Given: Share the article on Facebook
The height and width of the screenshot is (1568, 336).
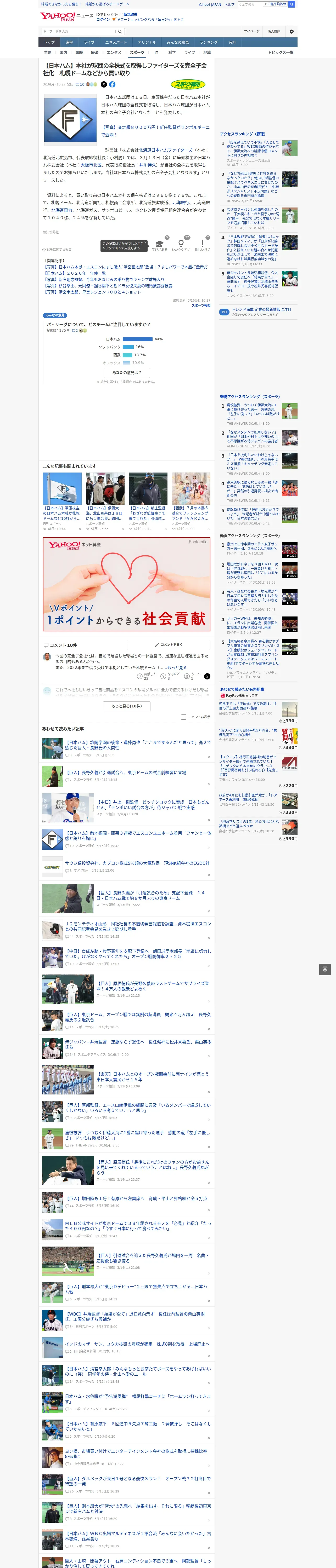Looking at the screenshot, I should click(112, 85).
